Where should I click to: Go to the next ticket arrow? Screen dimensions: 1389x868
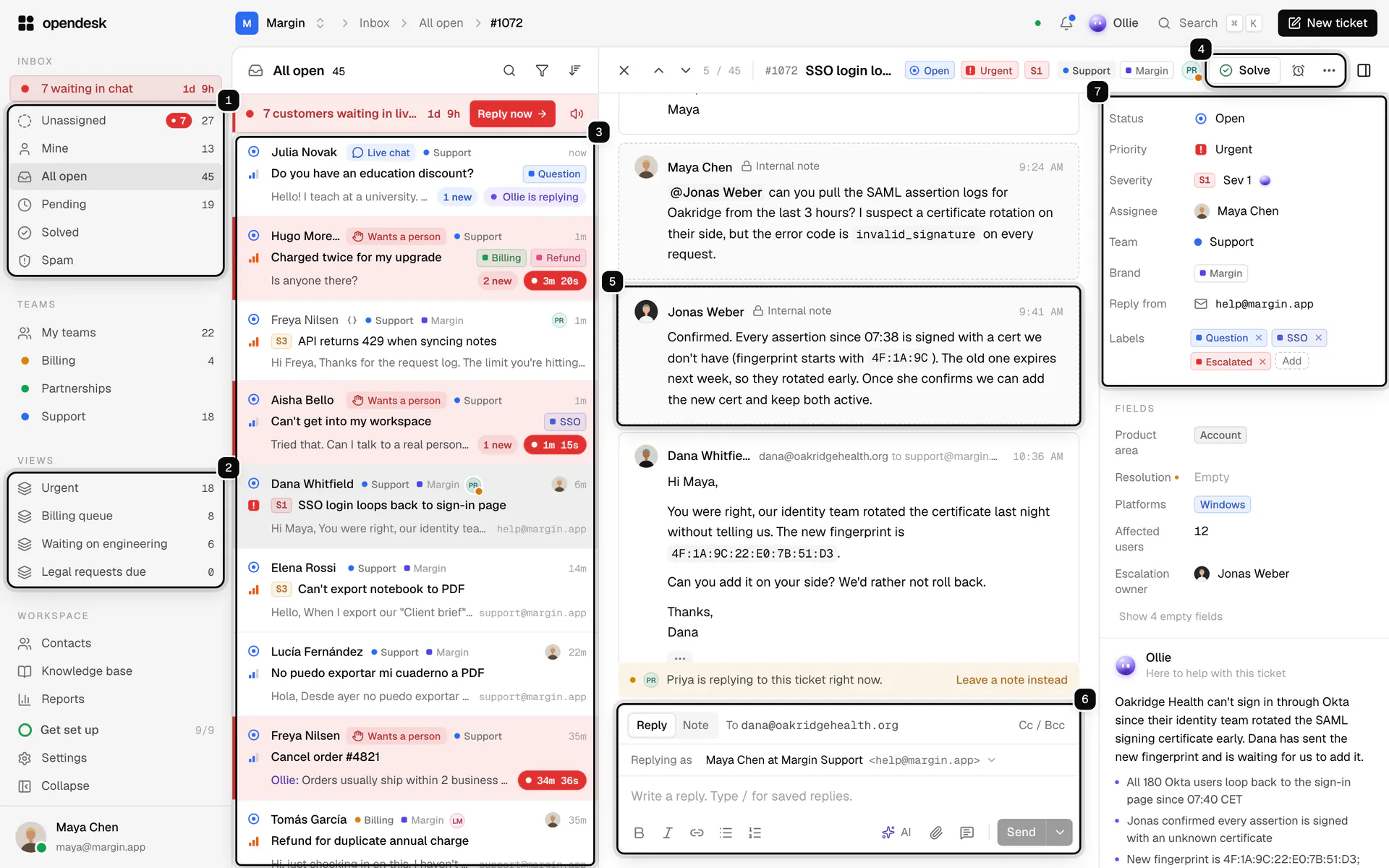tap(685, 70)
